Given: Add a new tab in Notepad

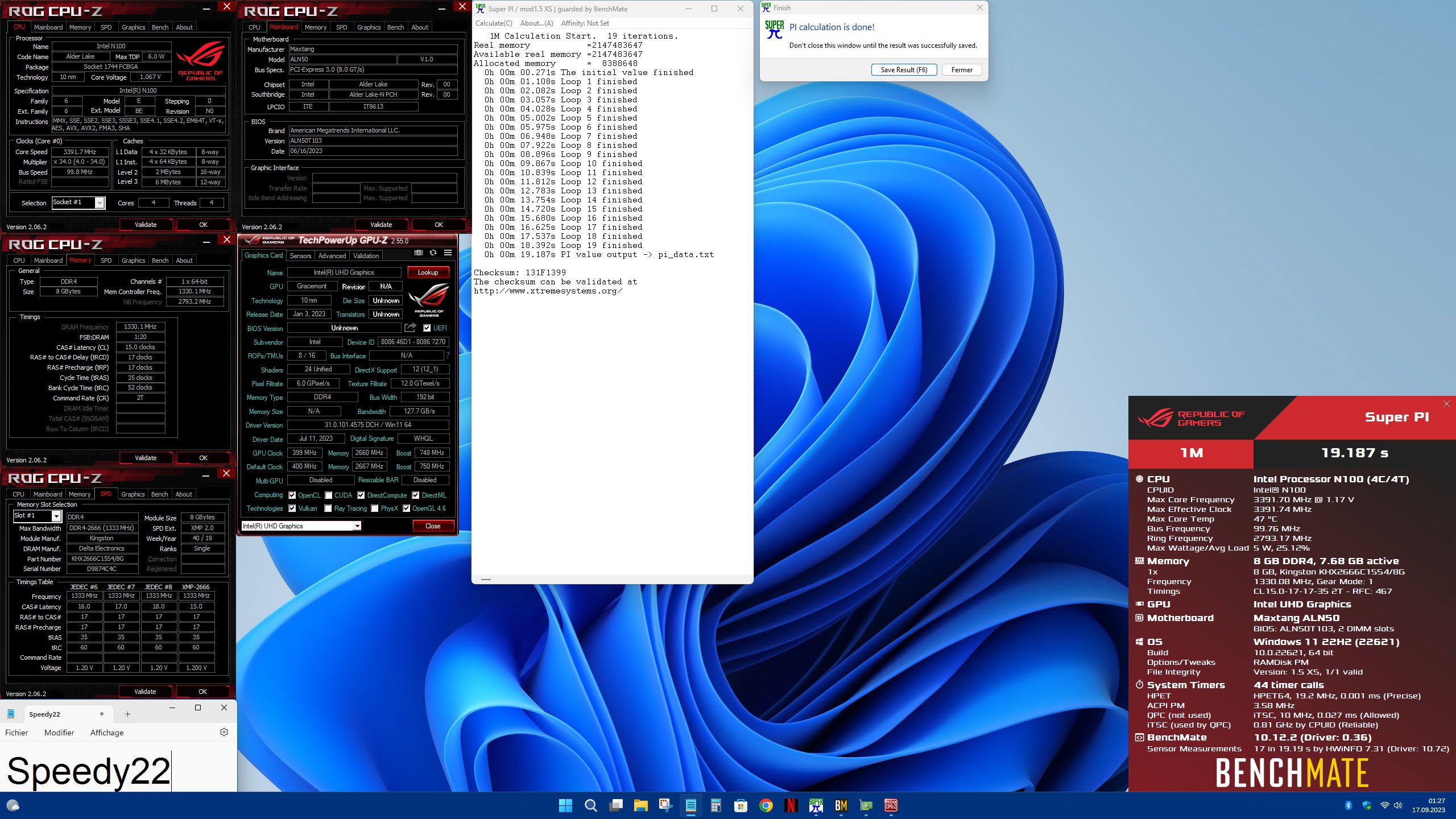Looking at the screenshot, I should 128,714.
